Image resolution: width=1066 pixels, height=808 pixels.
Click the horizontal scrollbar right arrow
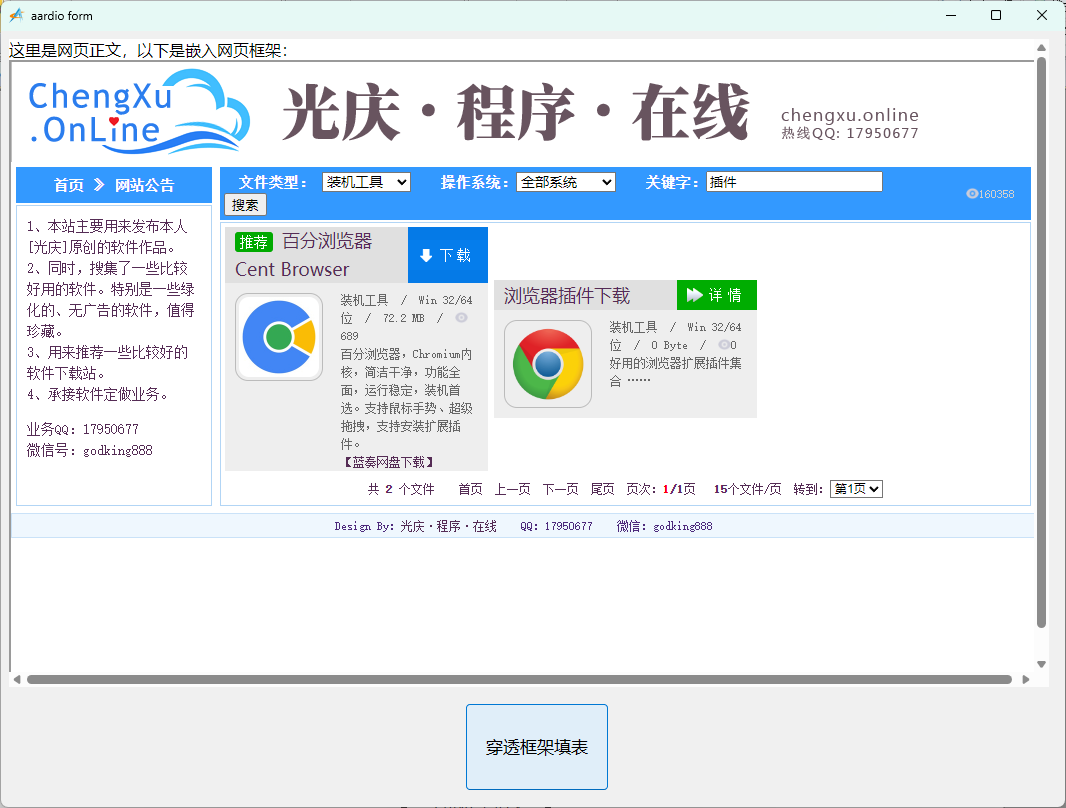(x=1025, y=680)
